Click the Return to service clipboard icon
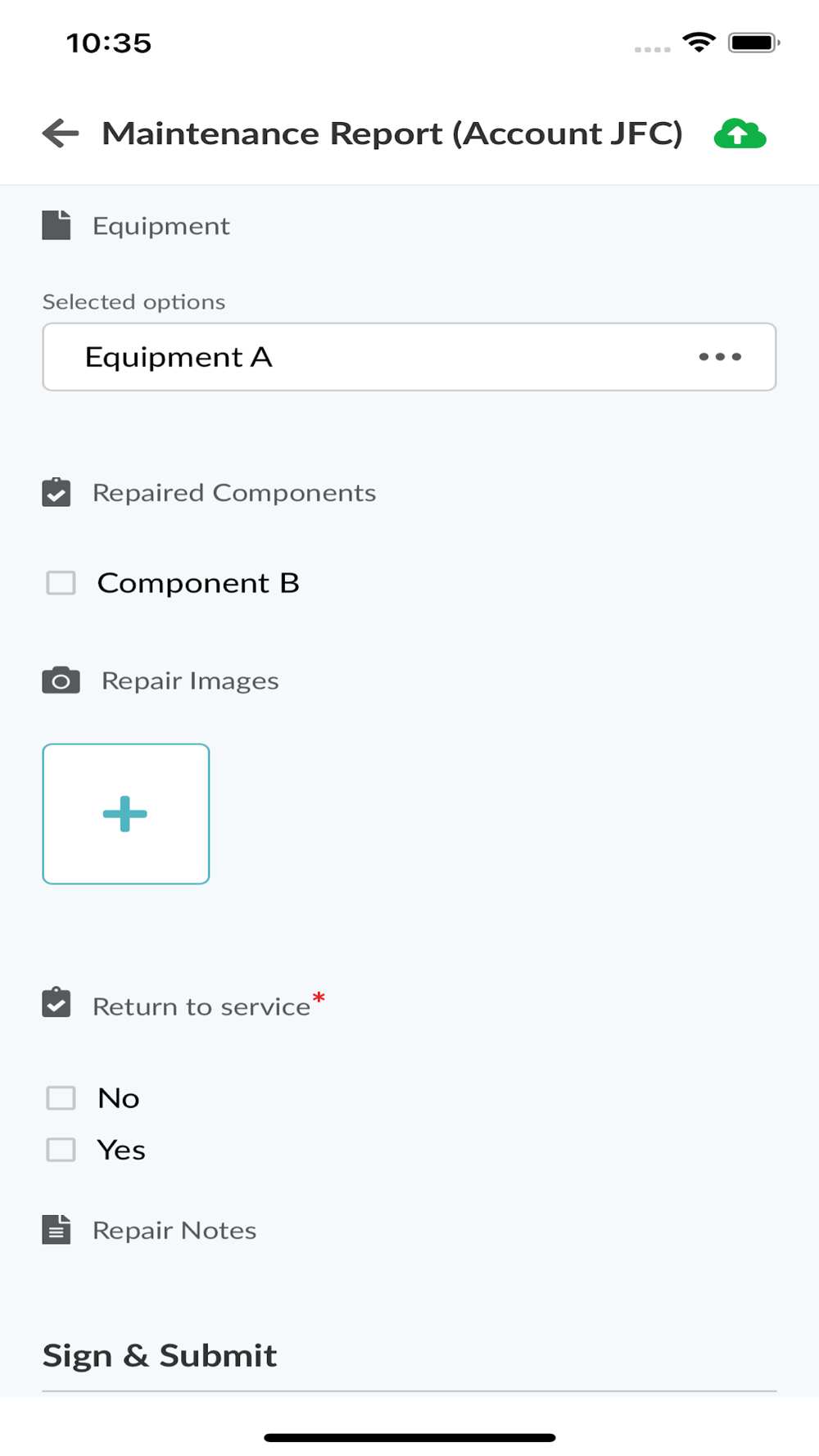 click(x=57, y=1004)
